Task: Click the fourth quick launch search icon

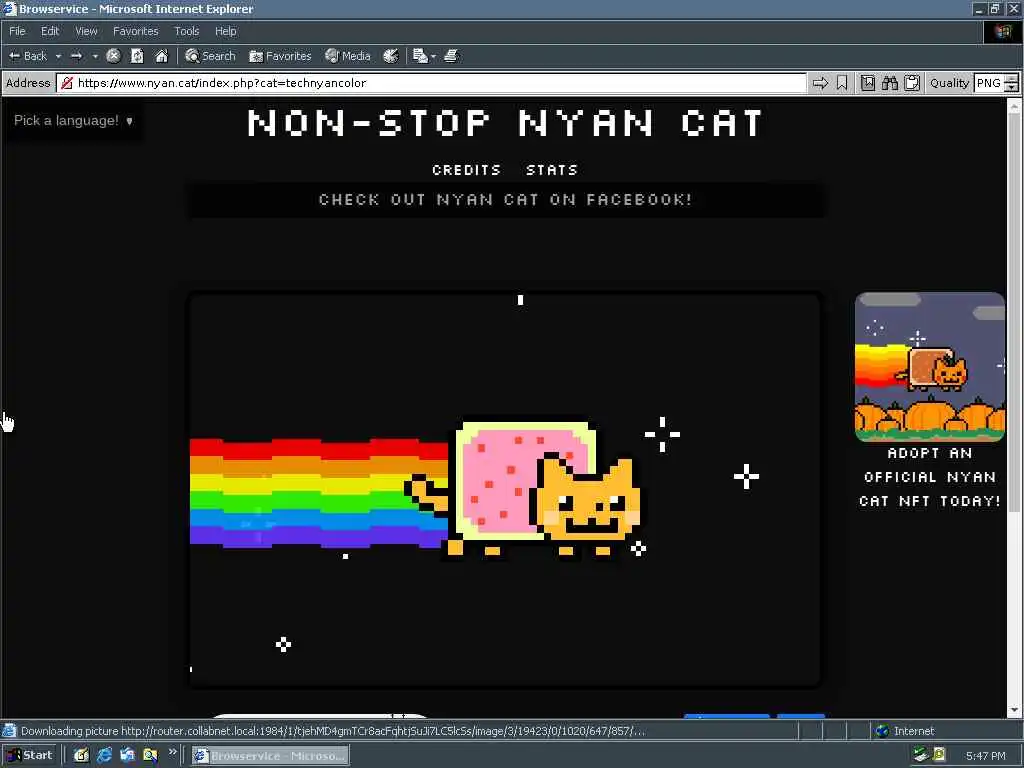Action: (x=150, y=756)
